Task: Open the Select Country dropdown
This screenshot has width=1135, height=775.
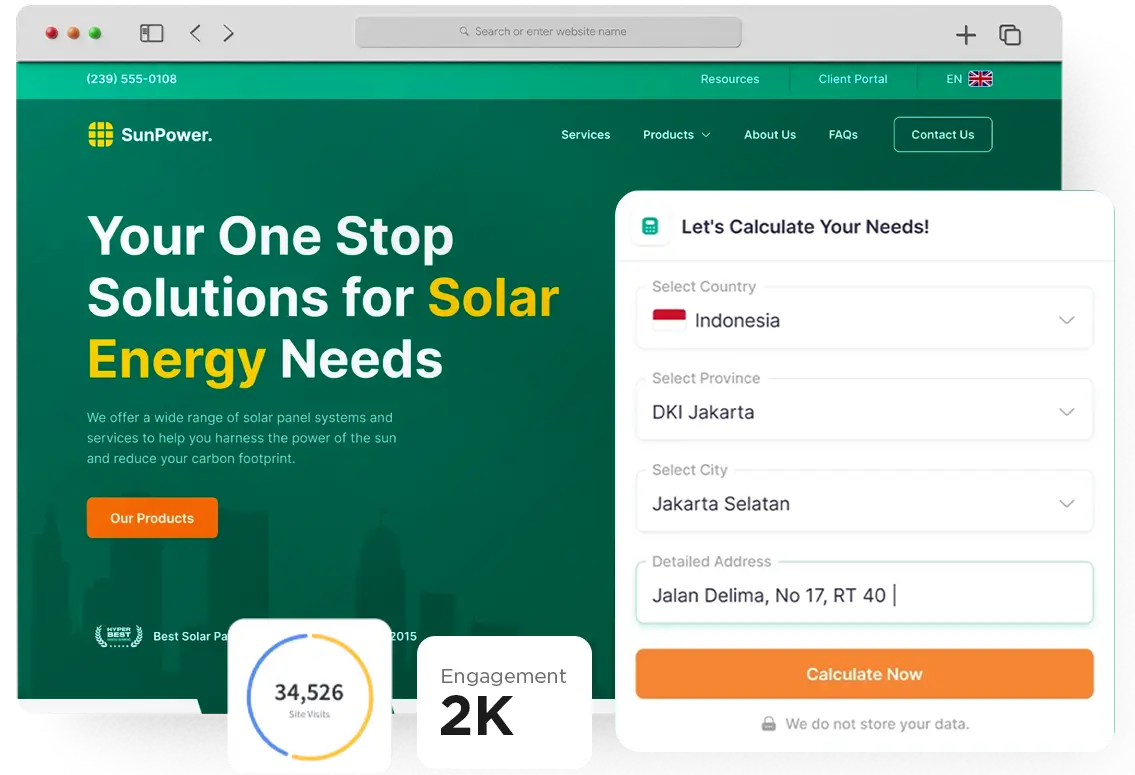Action: tap(864, 319)
